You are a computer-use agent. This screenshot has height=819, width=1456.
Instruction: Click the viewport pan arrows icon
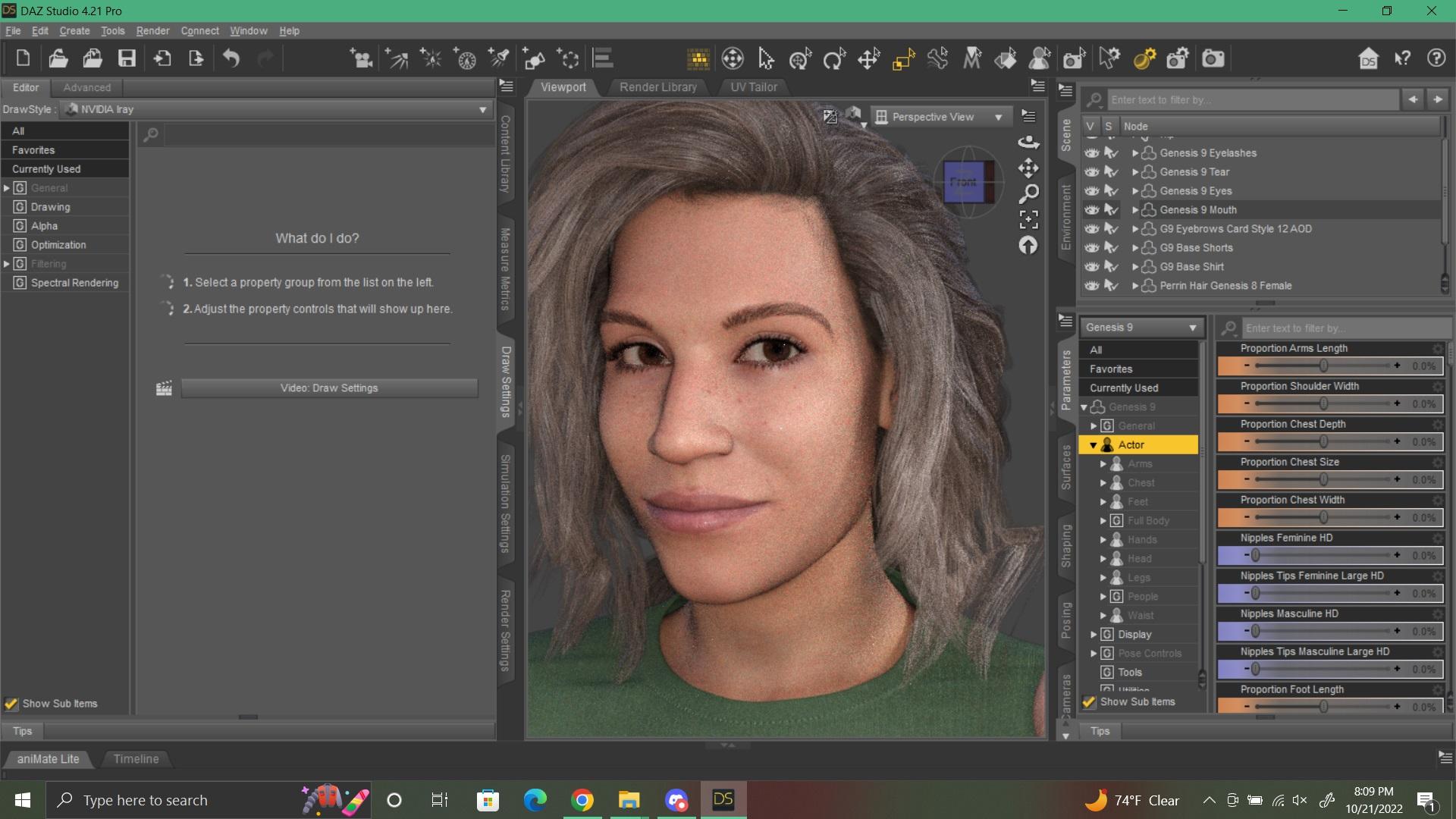click(x=1028, y=168)
